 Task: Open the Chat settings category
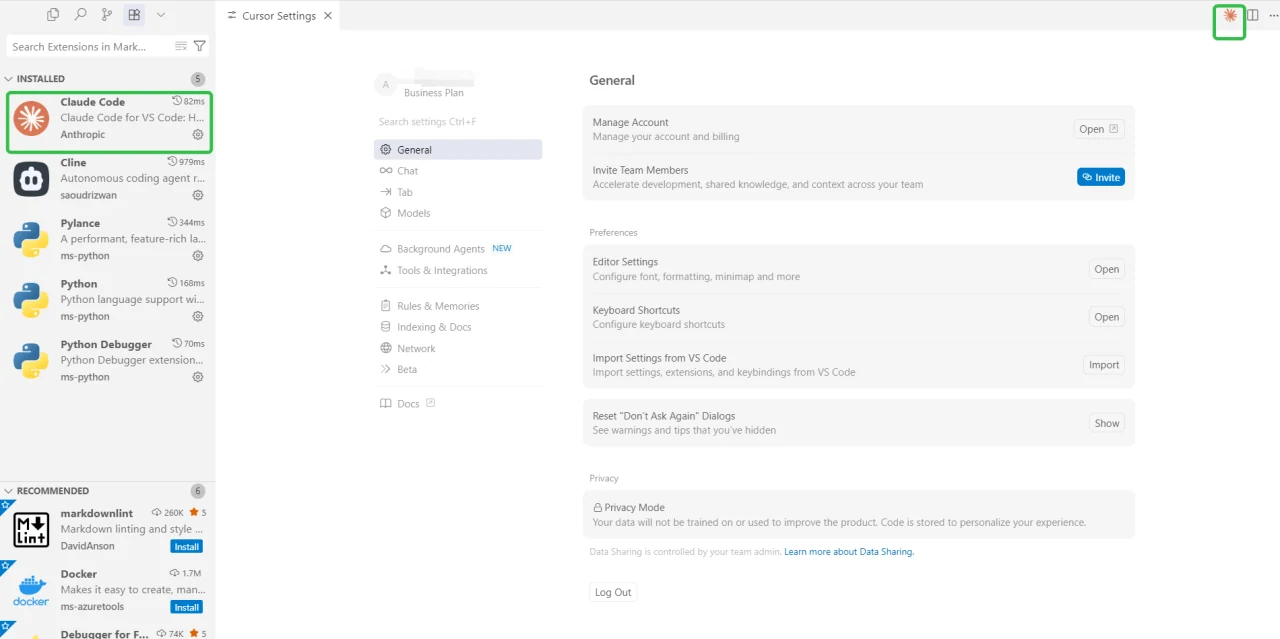458,171
